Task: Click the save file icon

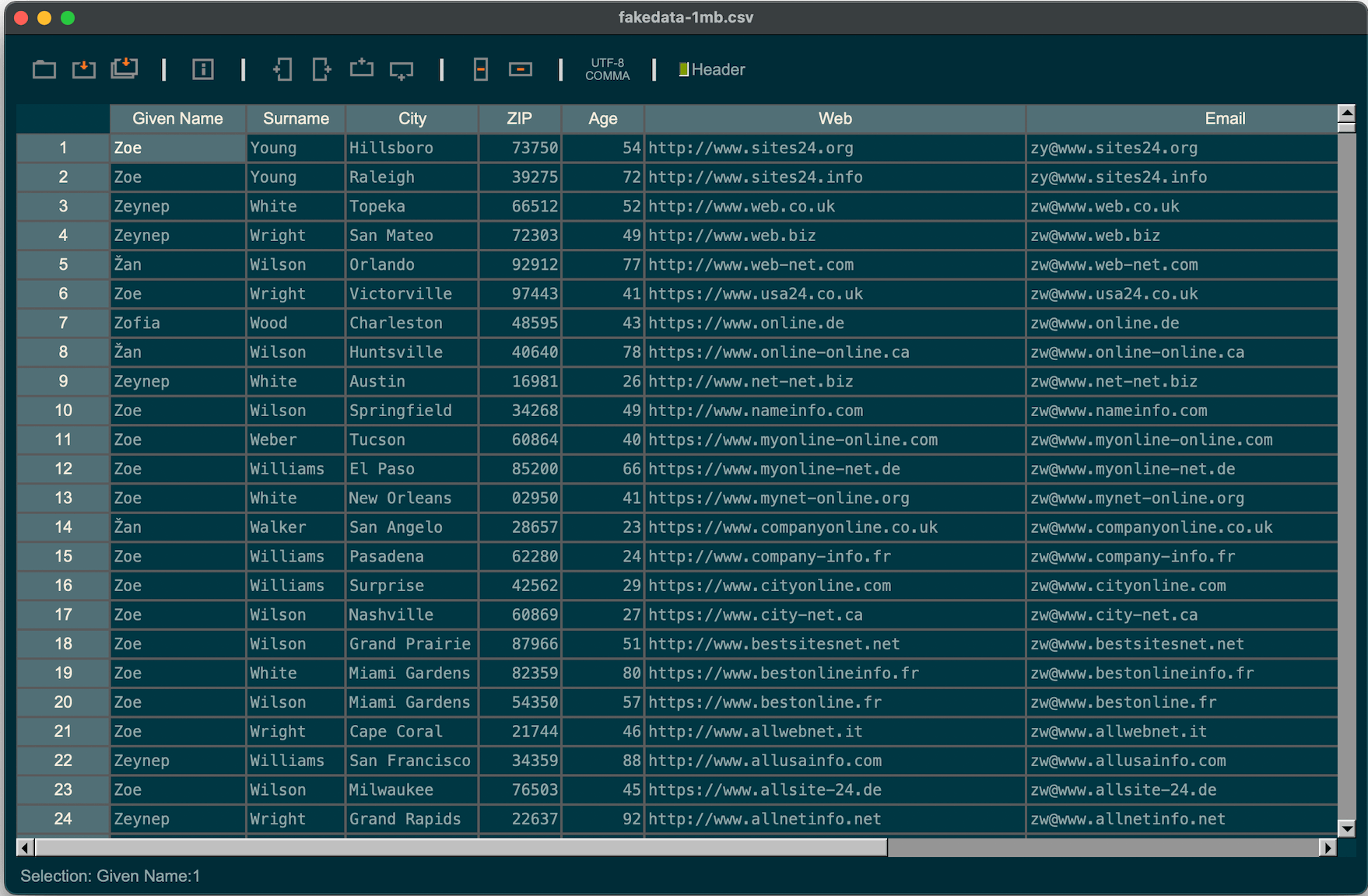Action: pos(84,70)
